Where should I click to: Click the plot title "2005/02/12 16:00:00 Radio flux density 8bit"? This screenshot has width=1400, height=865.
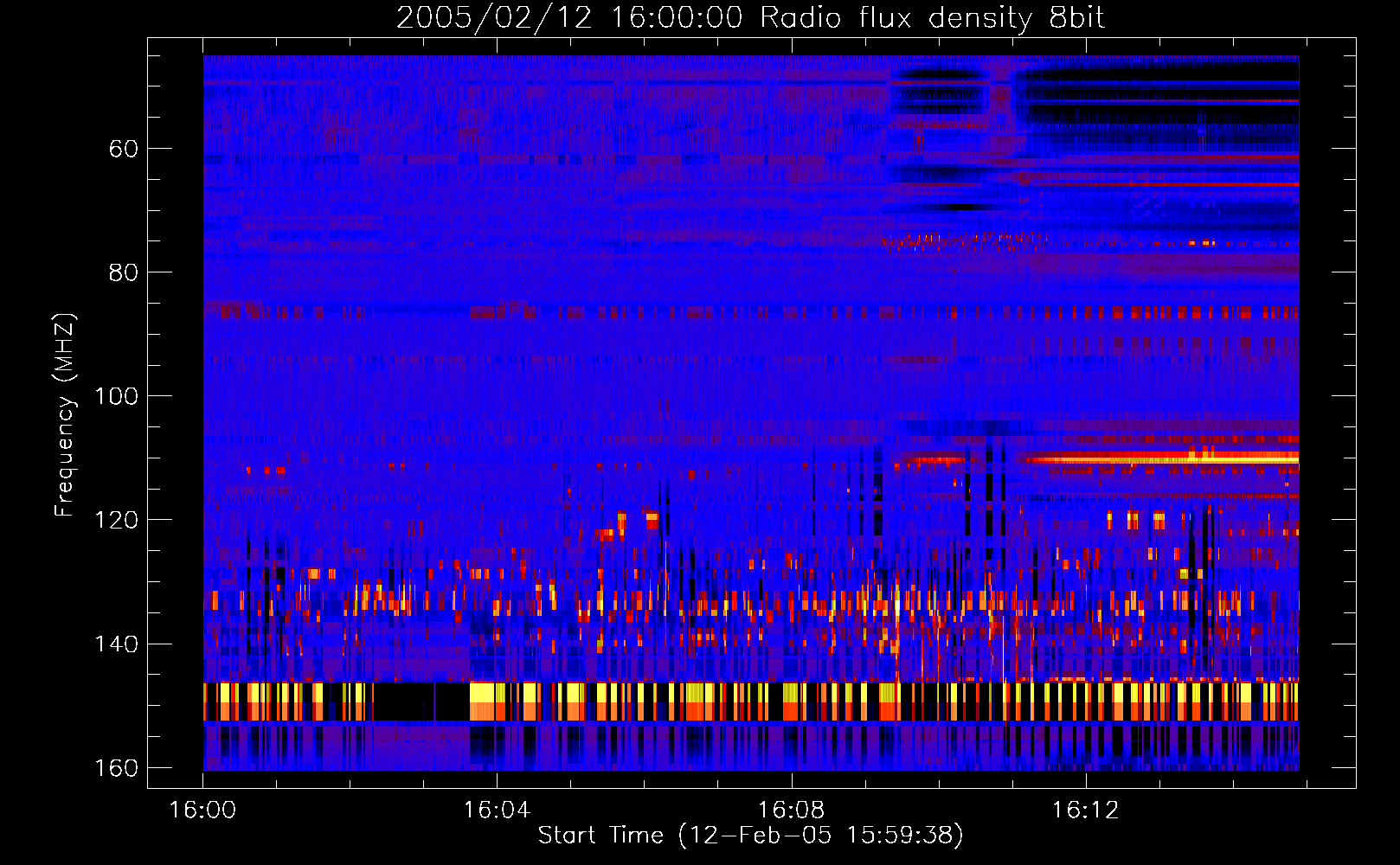point(750,17)
